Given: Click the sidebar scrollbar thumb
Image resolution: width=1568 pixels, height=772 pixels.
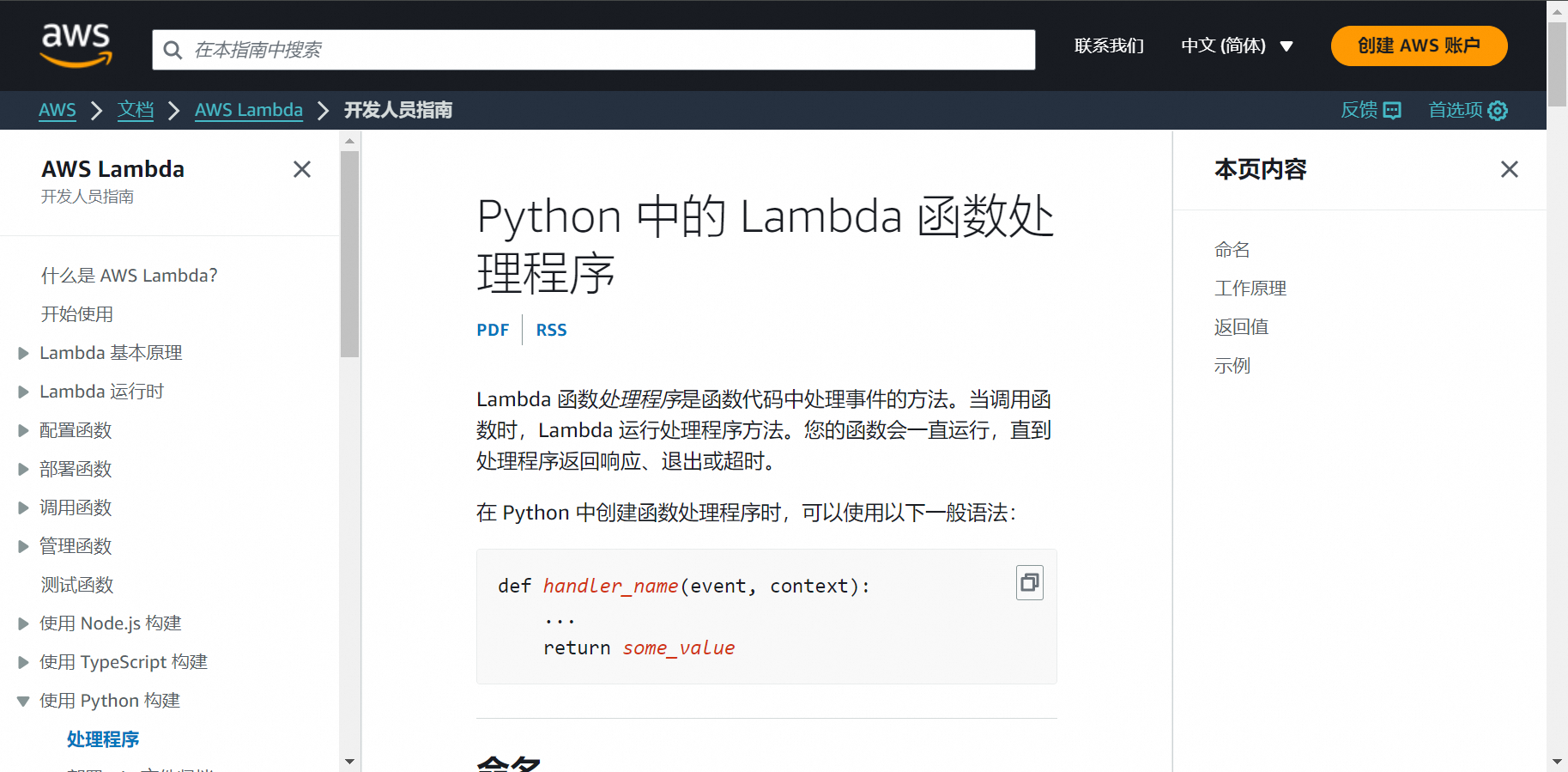Looking at the screenshot, I should 349,254.
